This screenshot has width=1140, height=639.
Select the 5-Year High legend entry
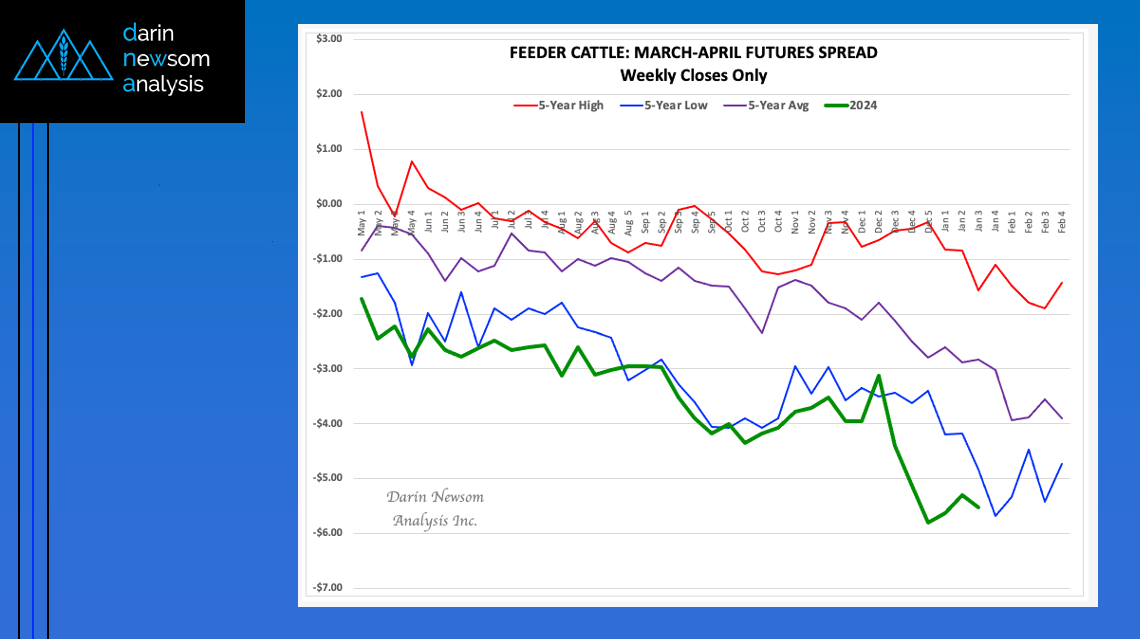coord(558,105)
